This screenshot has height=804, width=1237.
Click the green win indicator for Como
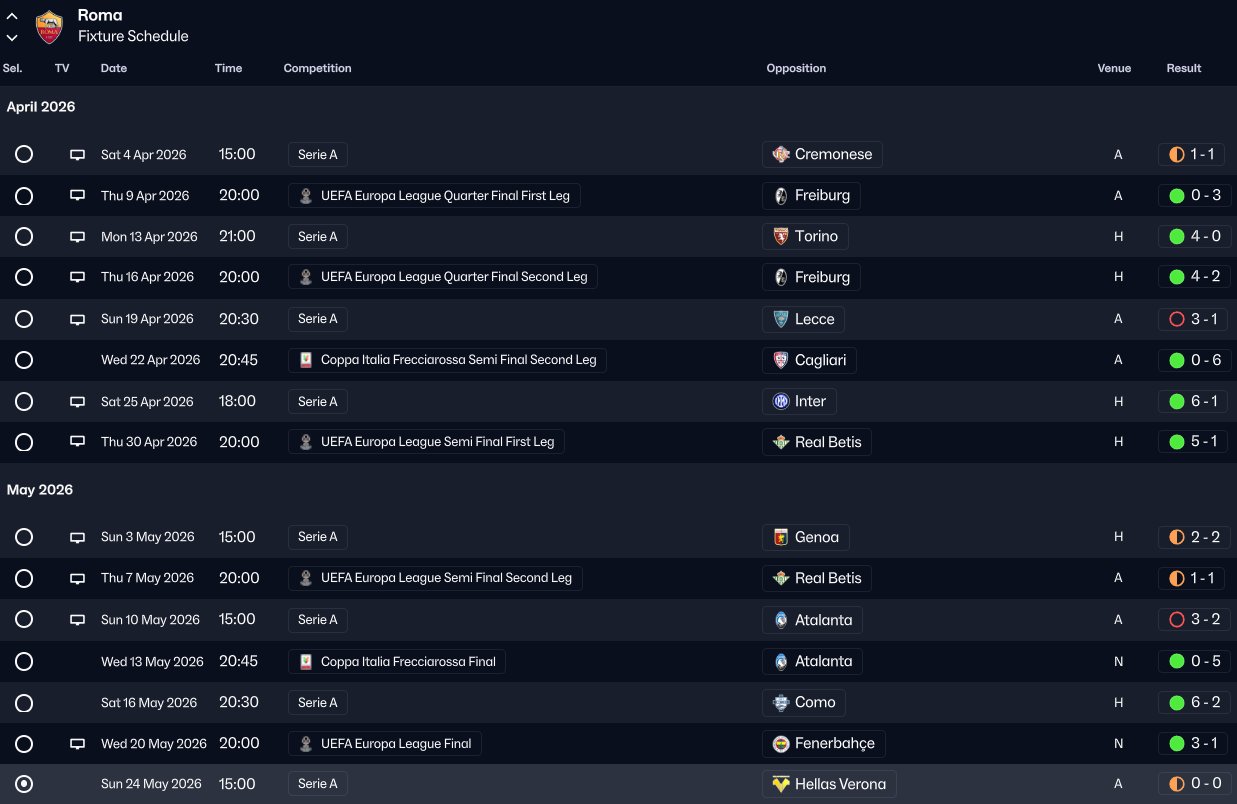(x=1176, y=703)
